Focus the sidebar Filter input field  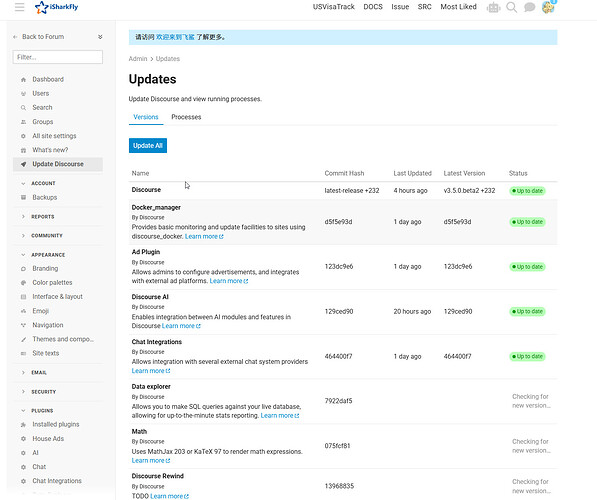[x=57, y=57]
